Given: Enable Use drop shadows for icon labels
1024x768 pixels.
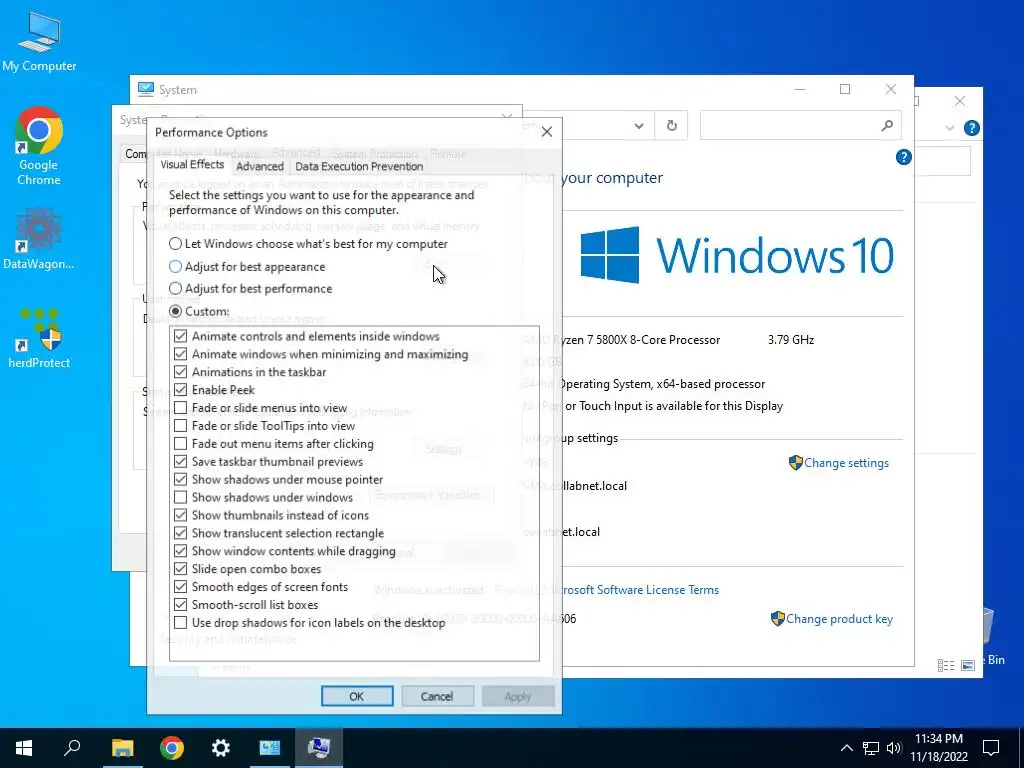Looking at the screenshot, I should click(x=181, y=622).
